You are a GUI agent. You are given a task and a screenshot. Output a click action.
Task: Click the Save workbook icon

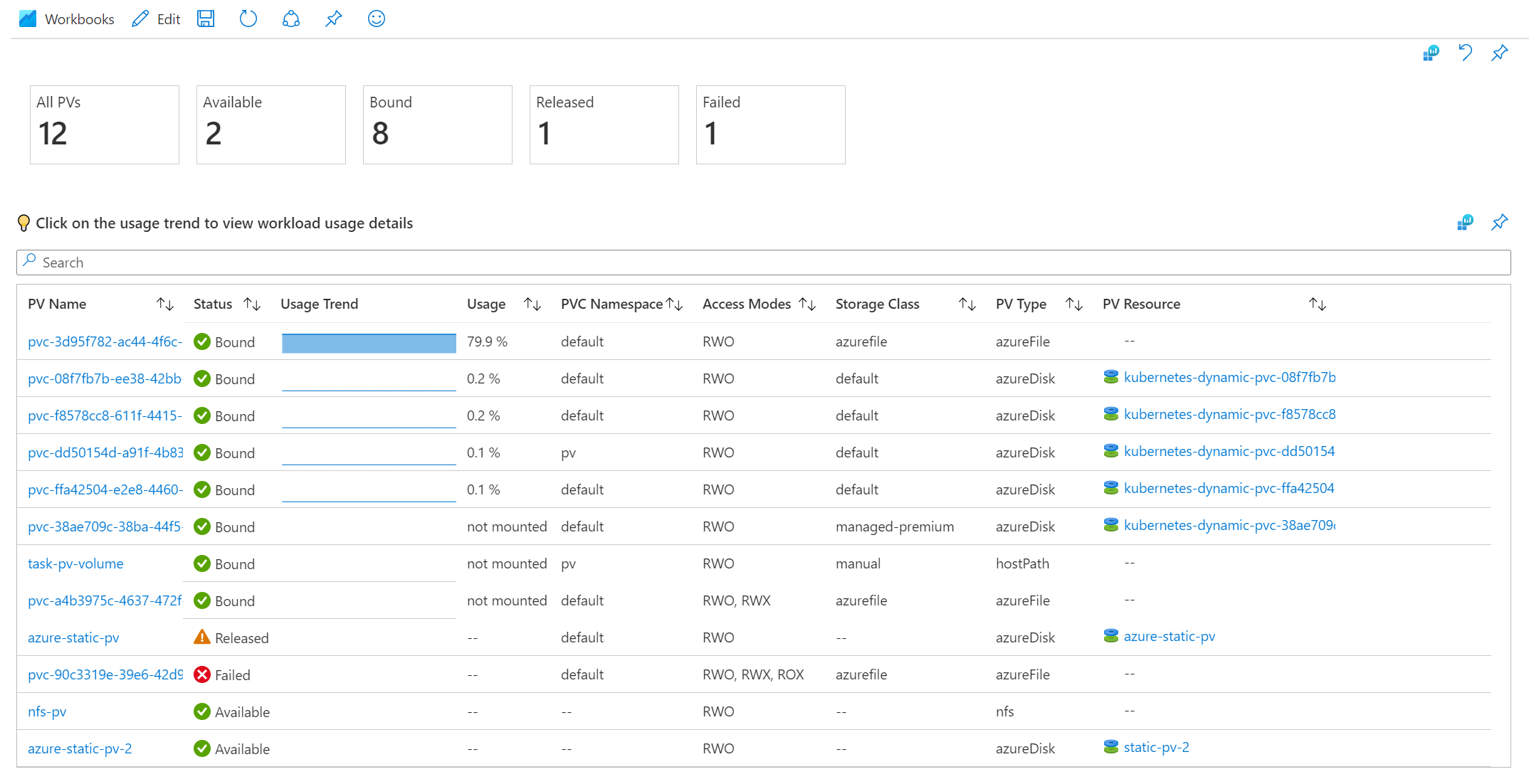(207, 19)
